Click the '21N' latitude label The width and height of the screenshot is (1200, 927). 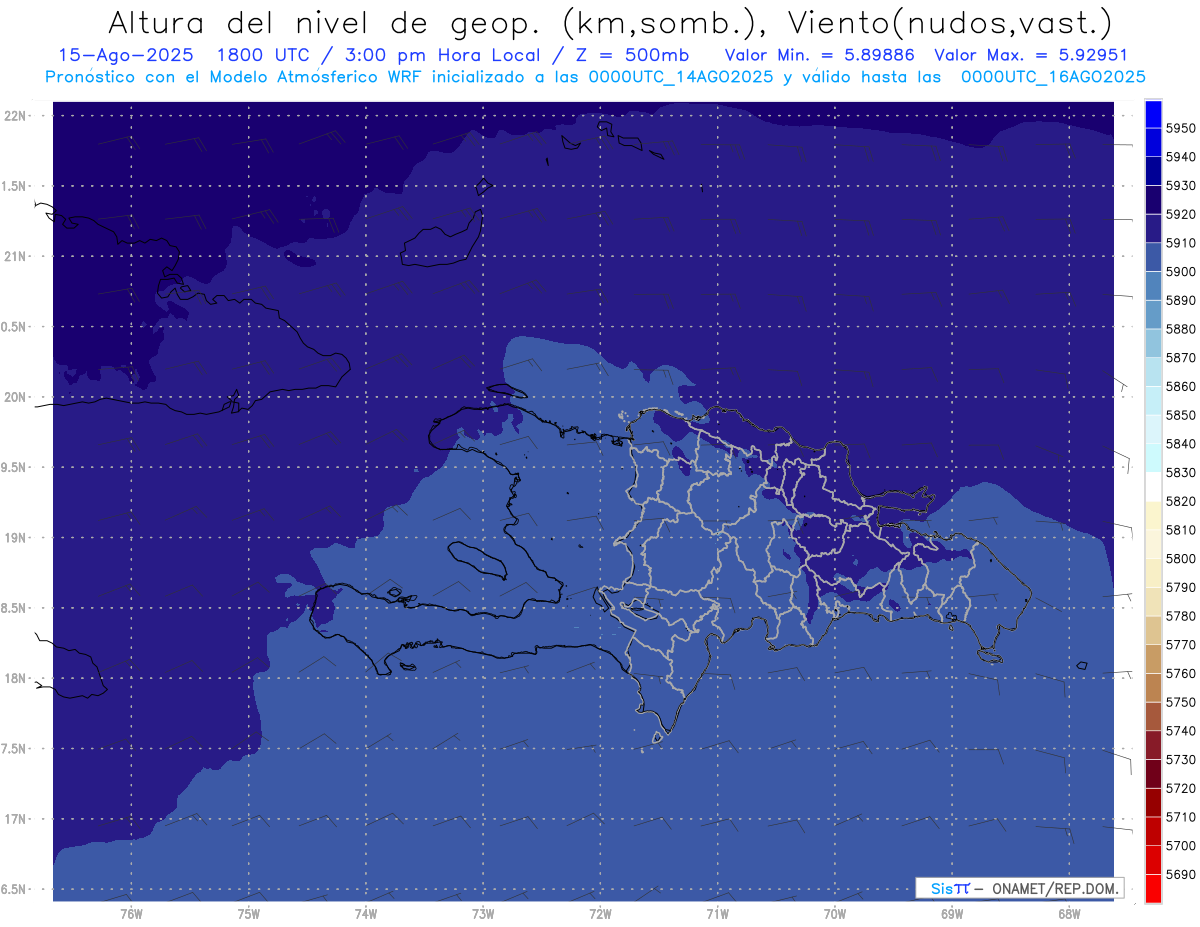point(17,257)
